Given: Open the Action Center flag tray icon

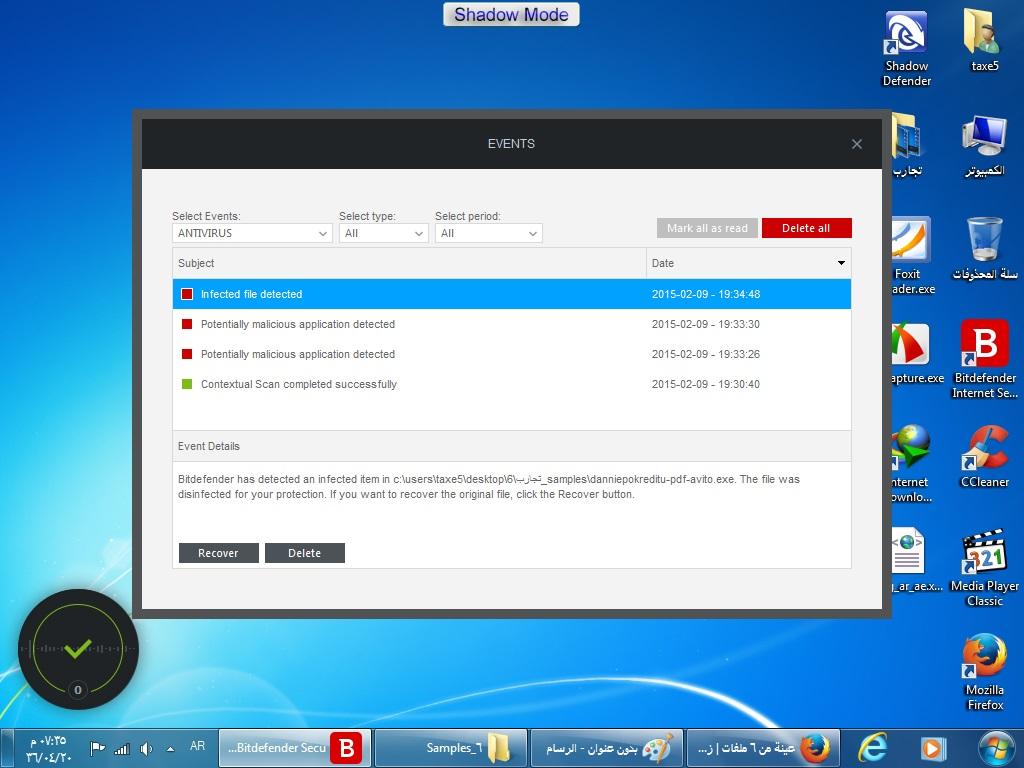Looking at the screenshot, I should coord(97,748).
